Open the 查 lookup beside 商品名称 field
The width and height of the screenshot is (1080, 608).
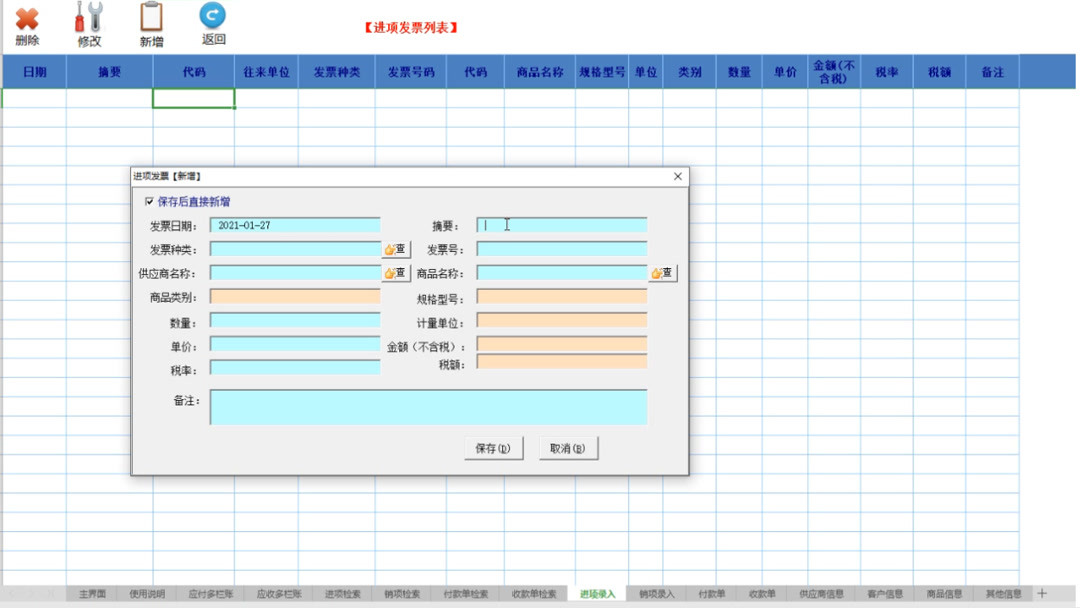tap(662, 272)
